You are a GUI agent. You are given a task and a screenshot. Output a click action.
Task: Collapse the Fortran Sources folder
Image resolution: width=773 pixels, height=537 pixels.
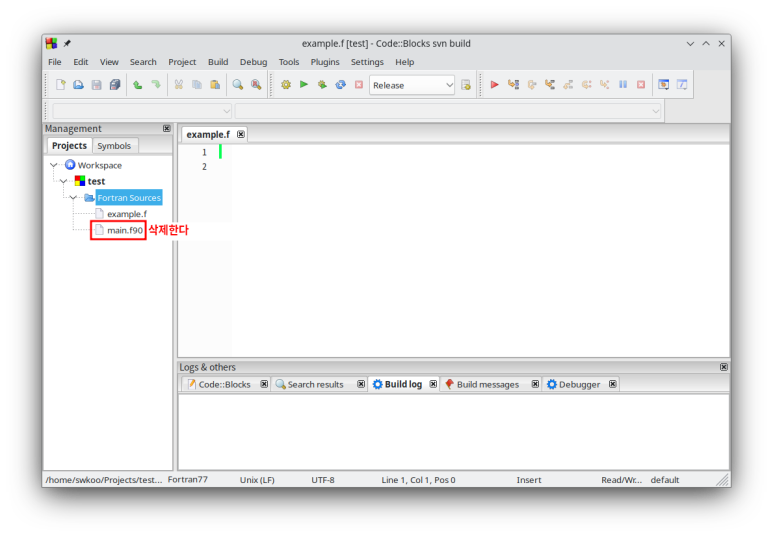point(73,198)
